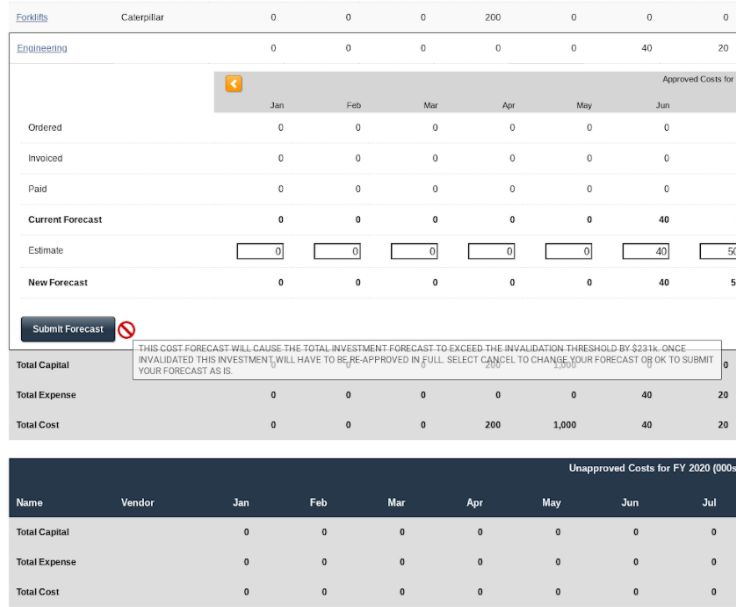Edit the Jan Estimate input field
Viewport: 736px width, 607px height.
coord(260,251)
